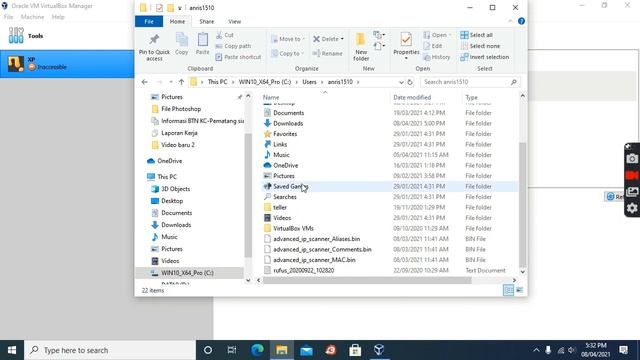640x360 pixels.
Task: Click Edit in the ribbon Open group
Action: [x=433, y=46]
